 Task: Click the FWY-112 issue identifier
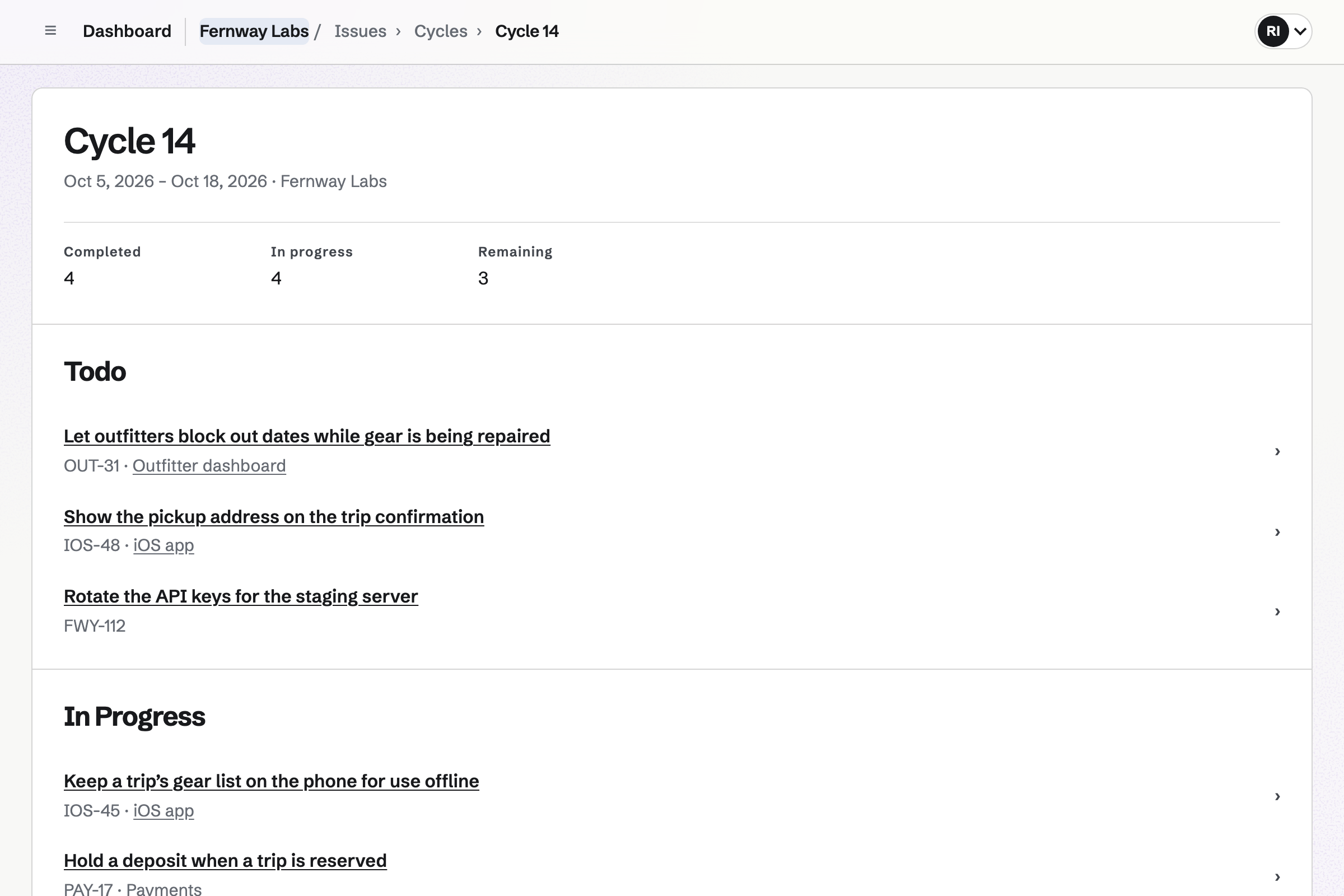94,626
